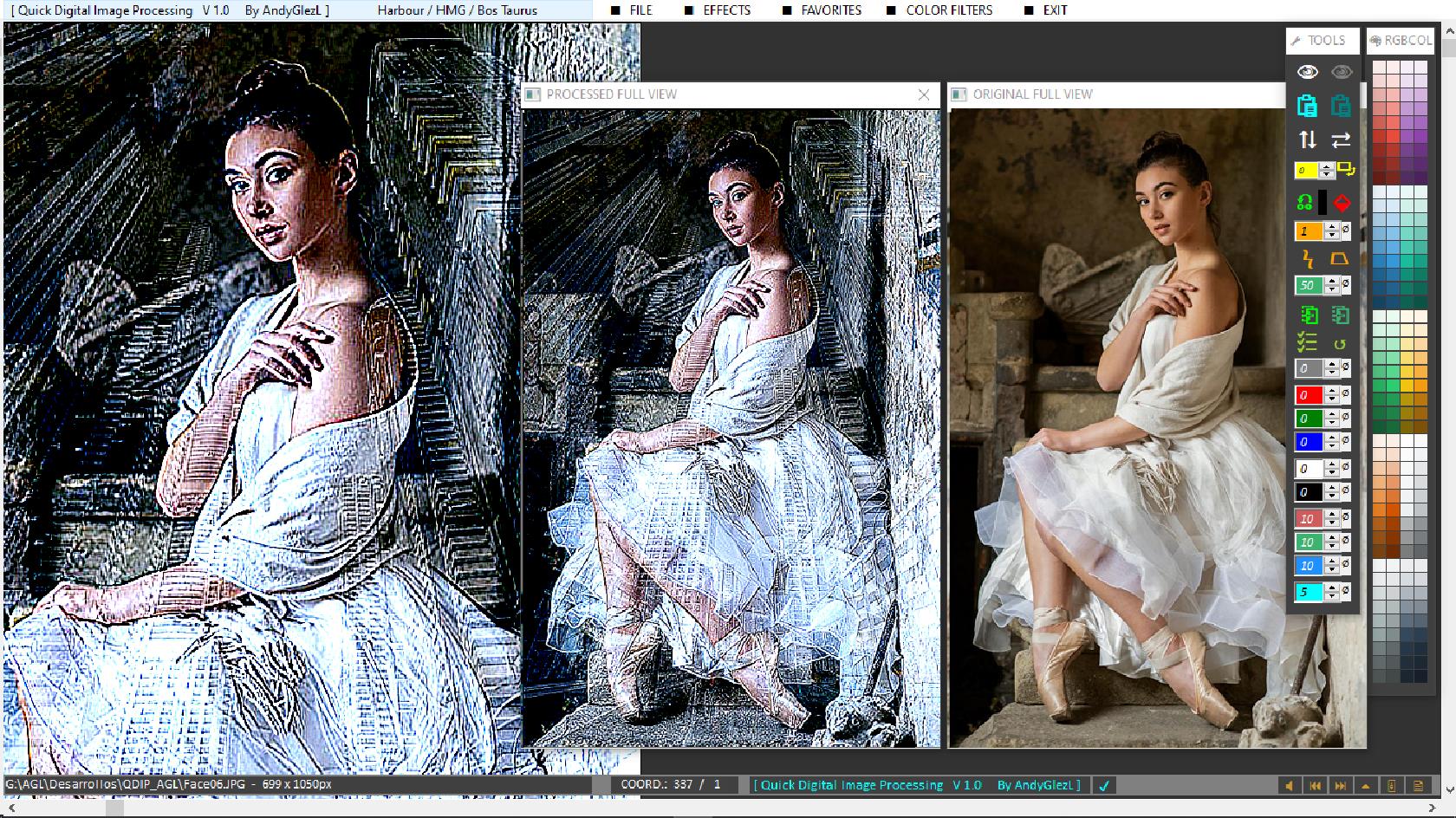Click the white eye icon in Tools
1456x818 pixels.
click(x=1307, y=72)
